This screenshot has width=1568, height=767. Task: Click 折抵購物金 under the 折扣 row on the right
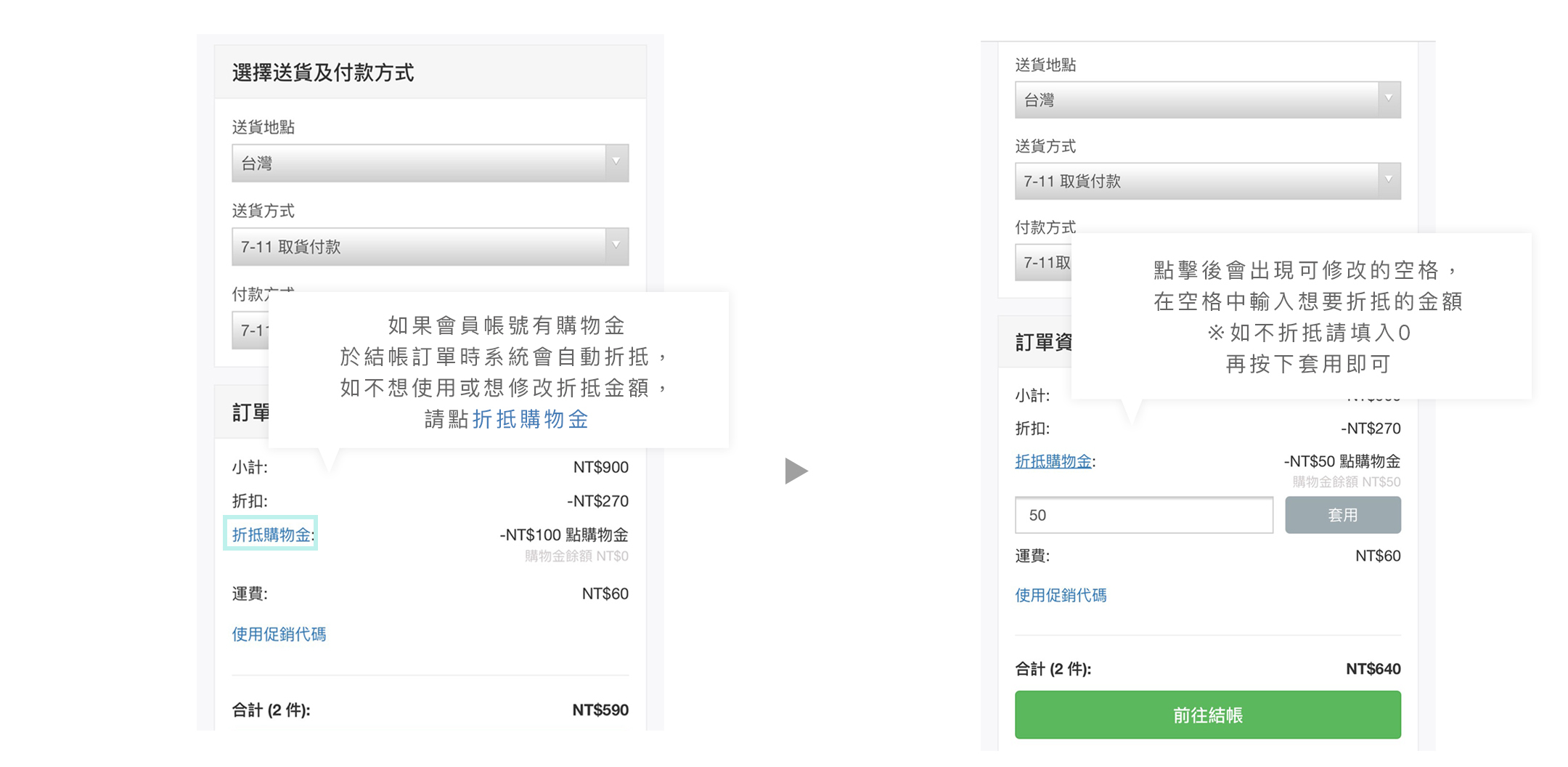click(1053, 460)
